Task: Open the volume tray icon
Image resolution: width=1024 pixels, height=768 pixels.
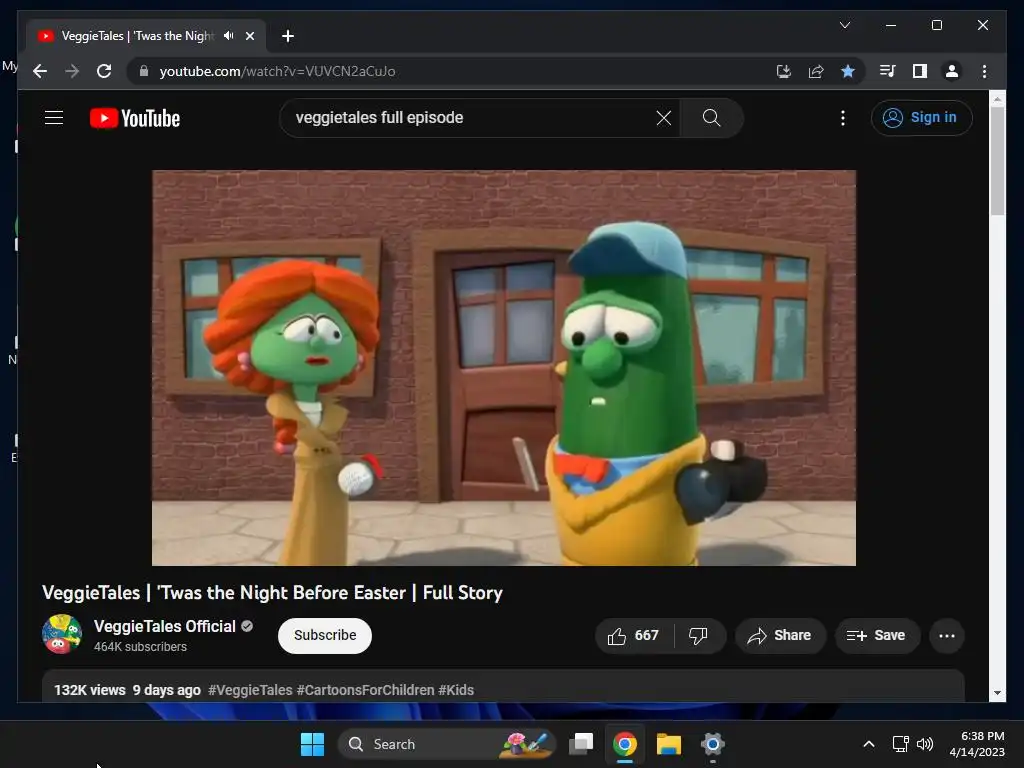Action: 925,744
